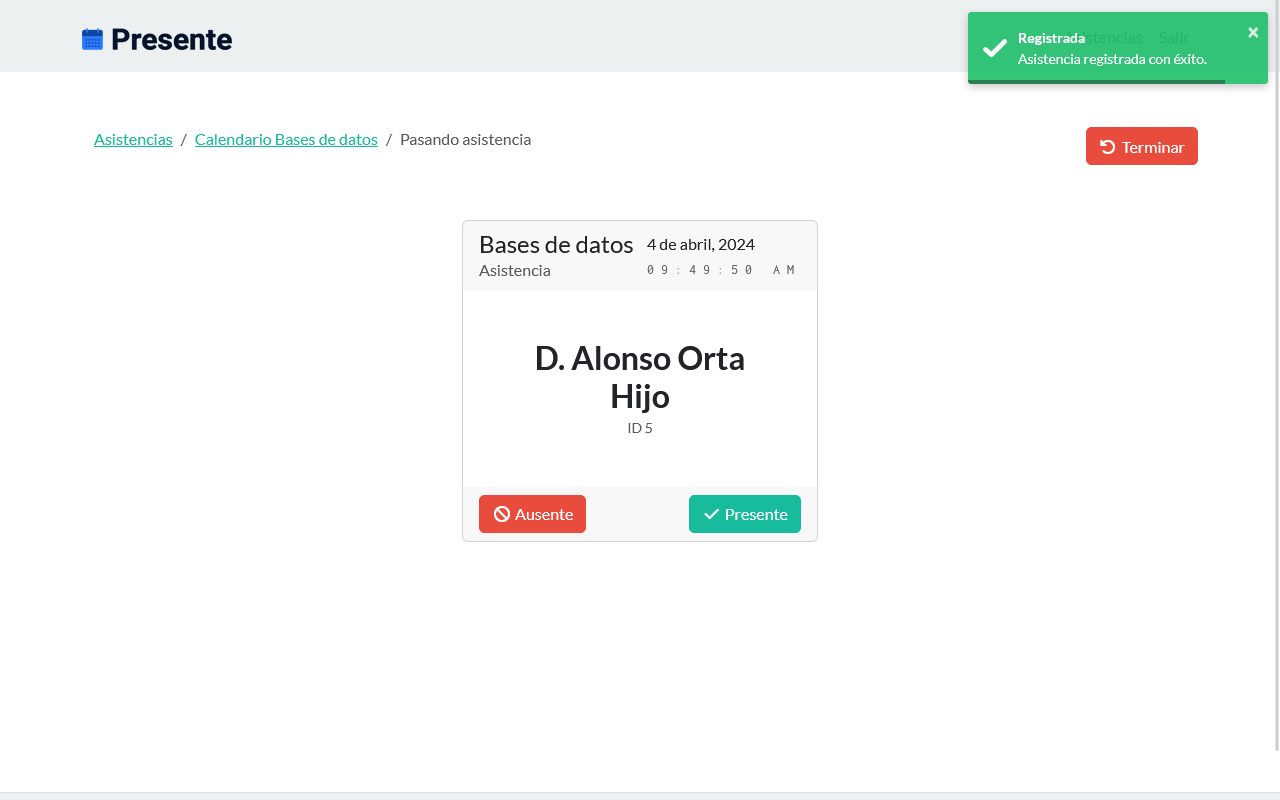Click the circular arrow icon on Terminar
Viewport: 1280px width, 800px height.
pyautogui.click(x=1107, y=147)
